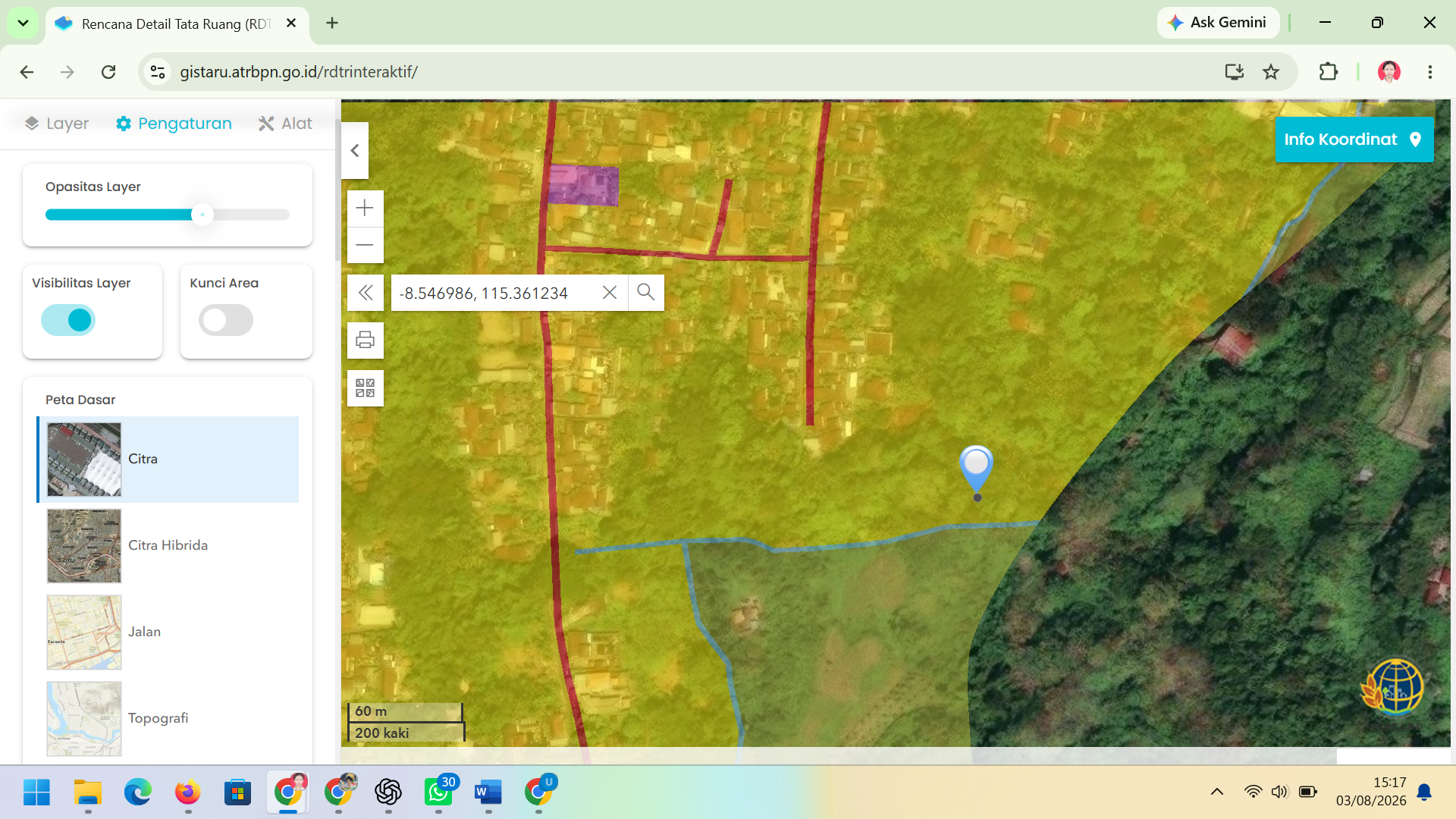
Task: Open WhatsApp from the taskbar
Action: [438, 792]
